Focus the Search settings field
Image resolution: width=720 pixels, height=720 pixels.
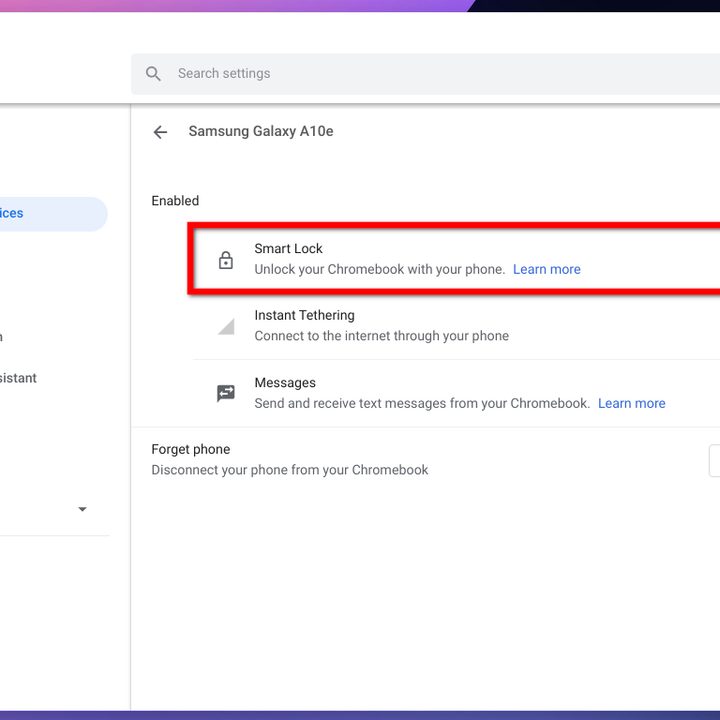[x=426, y=74]
